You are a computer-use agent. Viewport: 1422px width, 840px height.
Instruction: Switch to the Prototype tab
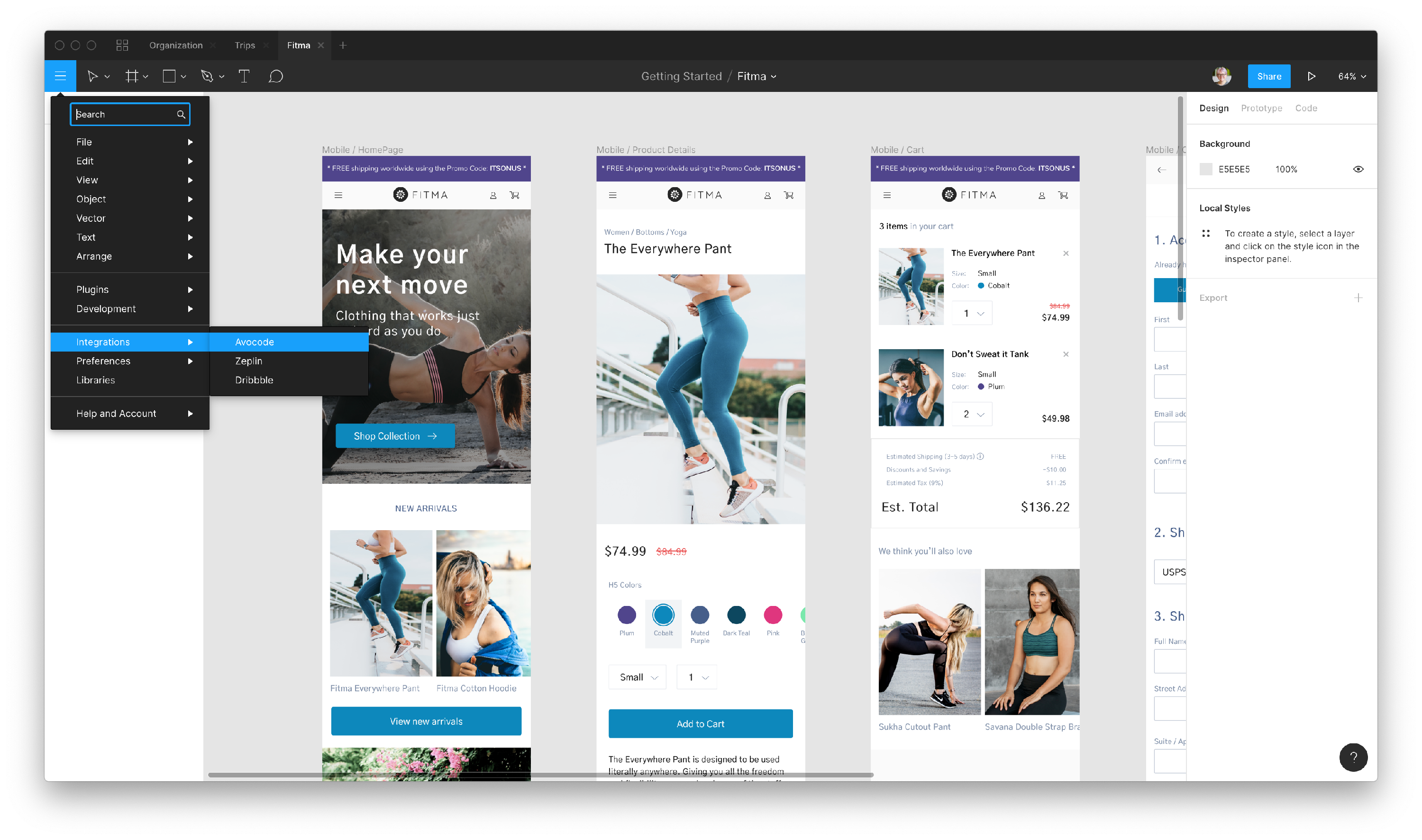tap(1261, 108)
